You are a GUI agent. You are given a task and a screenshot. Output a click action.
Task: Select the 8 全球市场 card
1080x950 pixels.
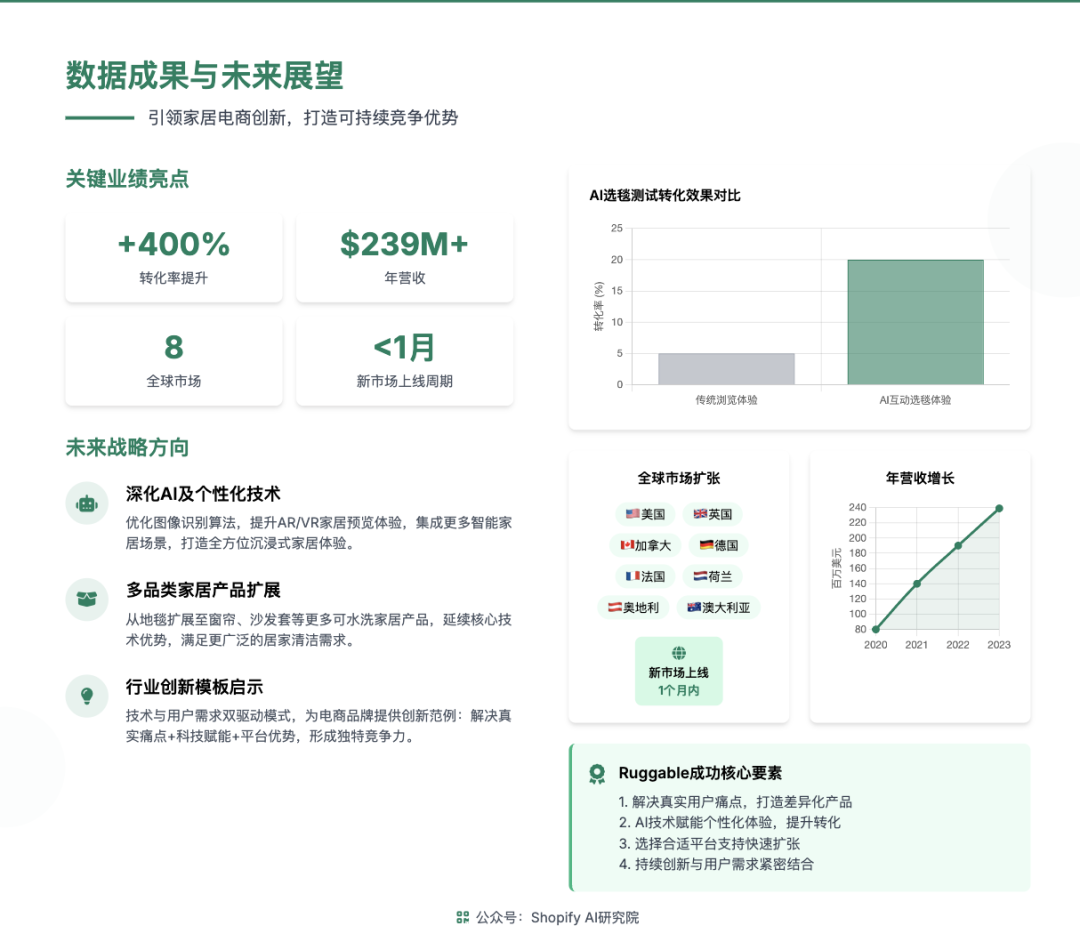point(174,361)
